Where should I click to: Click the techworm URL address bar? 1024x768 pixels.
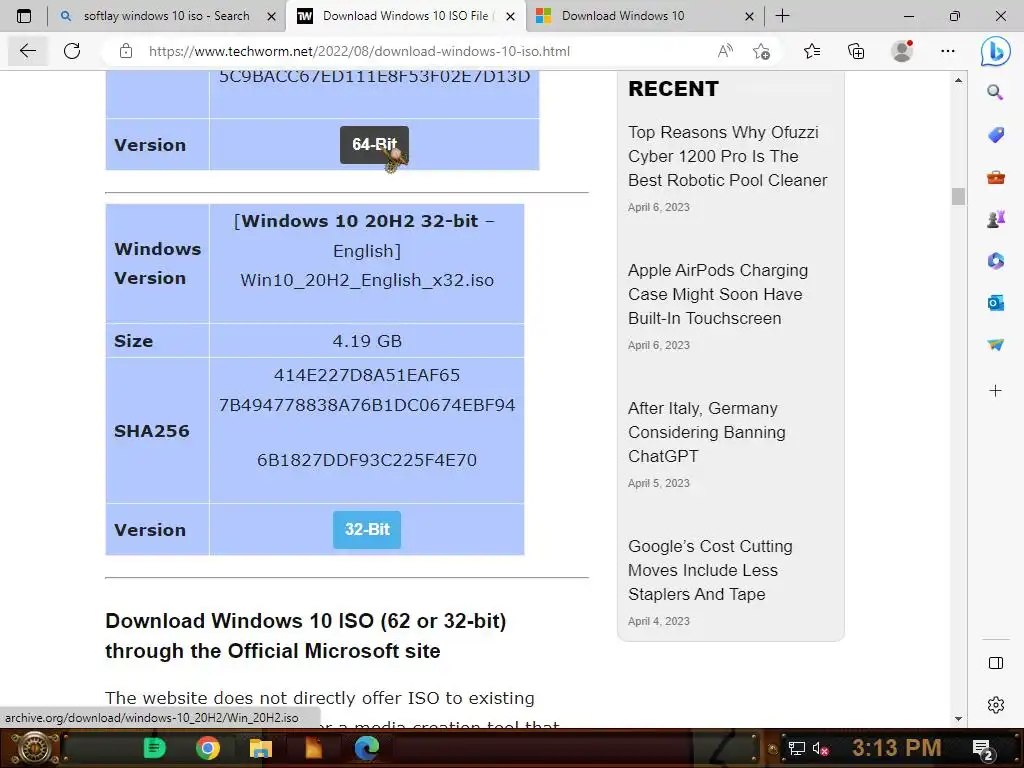point(359,51)
